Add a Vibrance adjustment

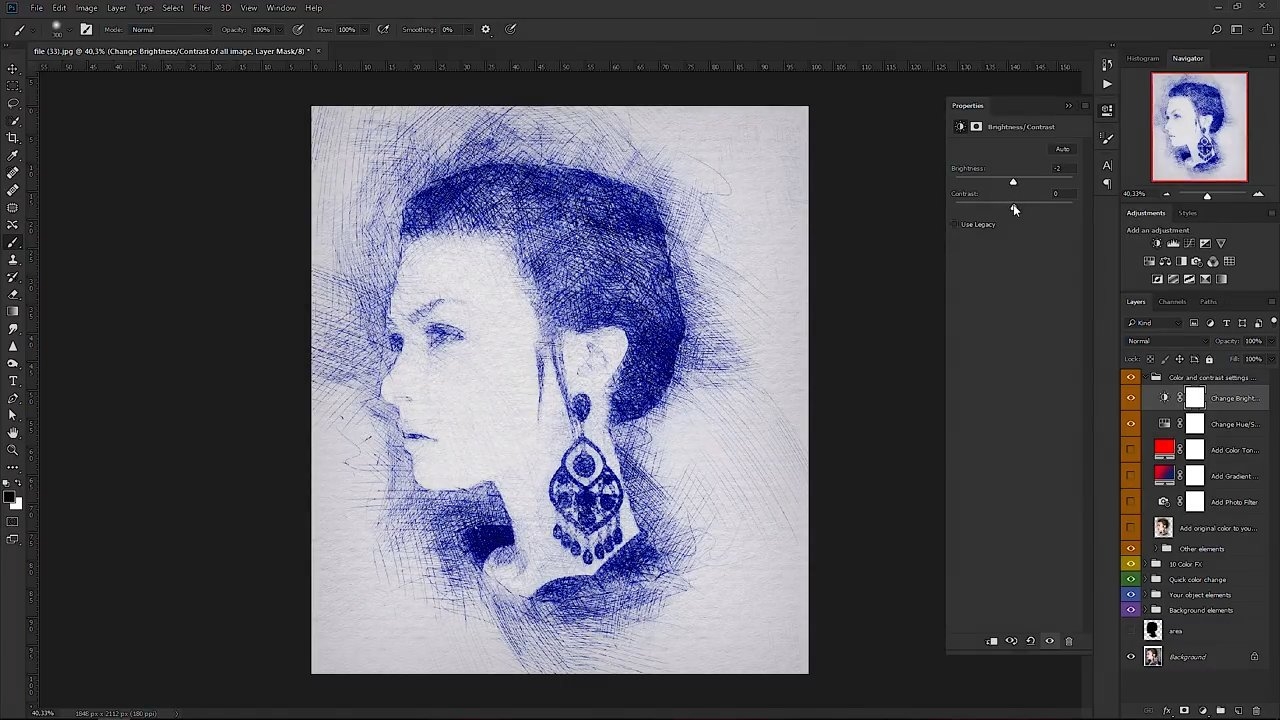1221,243
